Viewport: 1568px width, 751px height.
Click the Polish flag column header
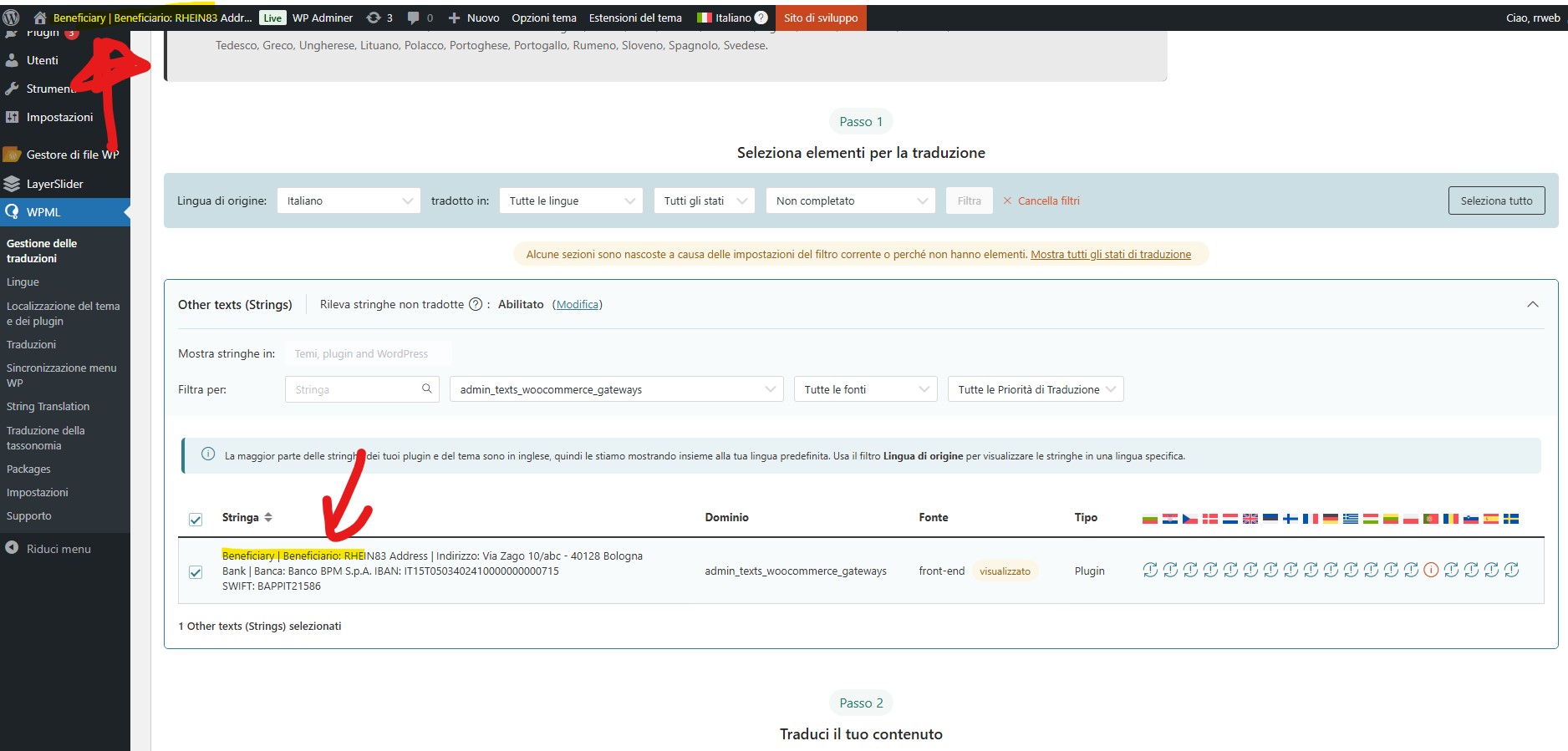click(1411, 519)
